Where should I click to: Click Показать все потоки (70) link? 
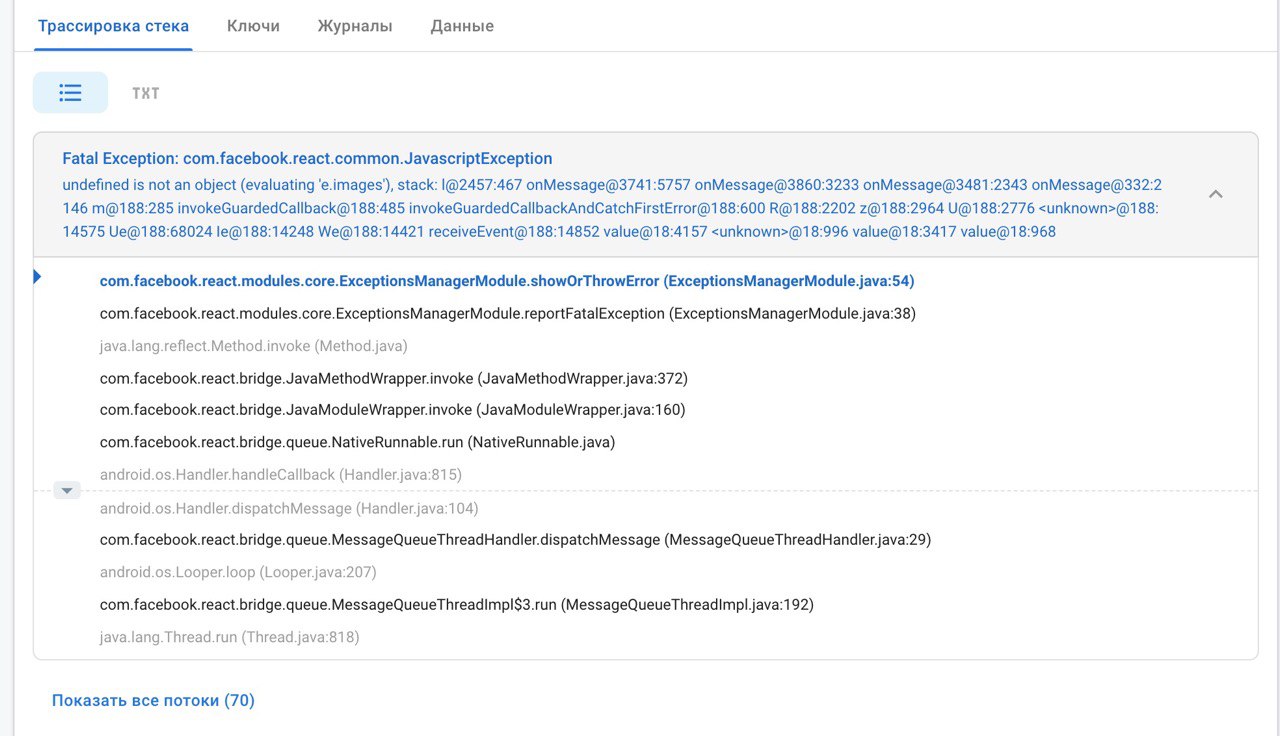[153, 701]
